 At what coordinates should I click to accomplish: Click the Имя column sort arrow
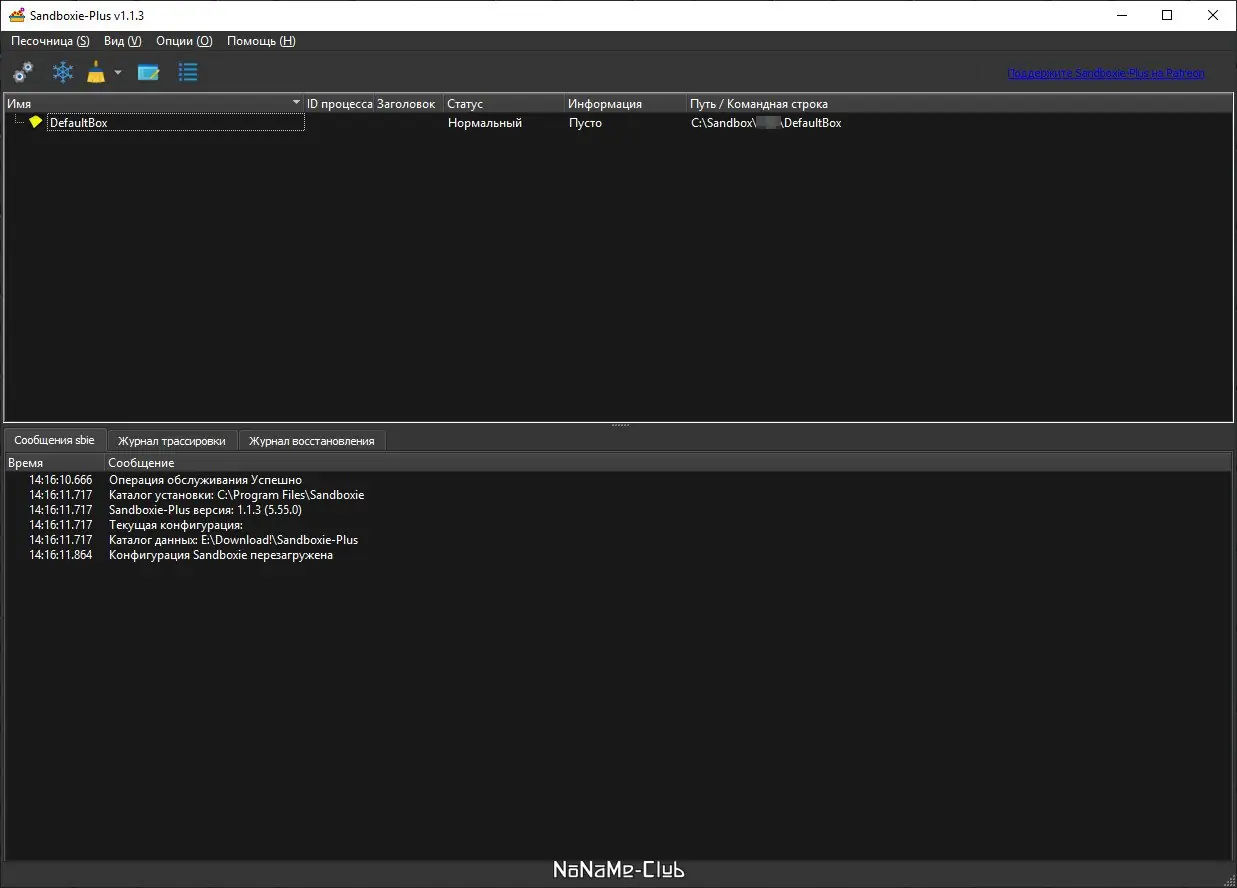(296, 103)
